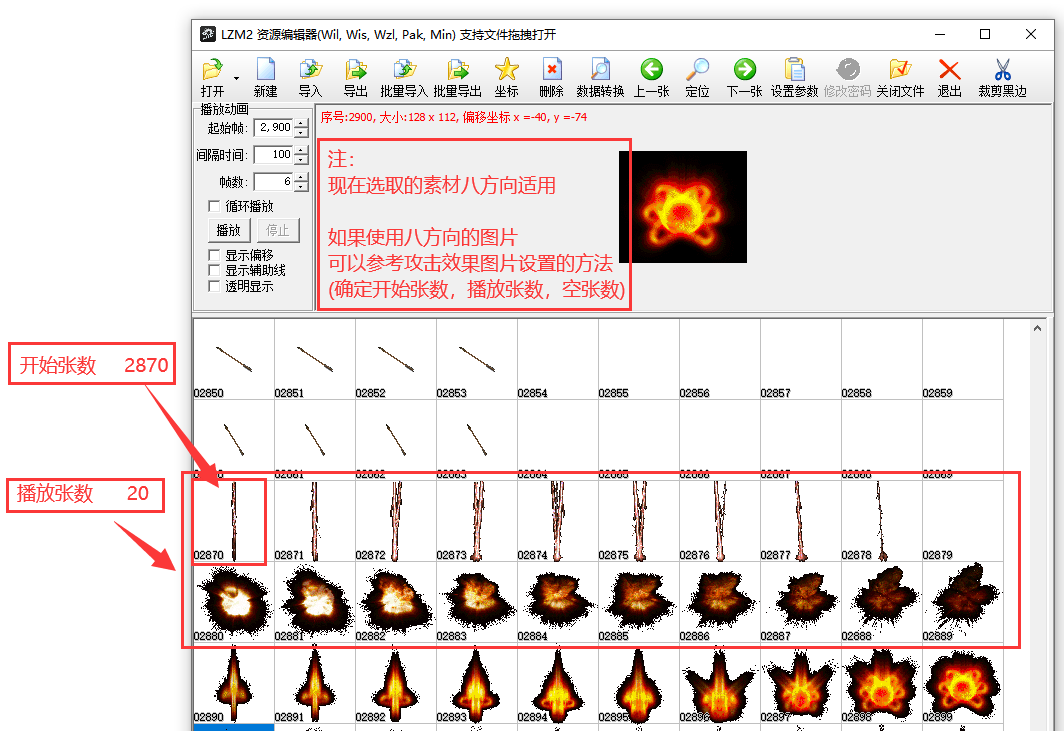Enable the 循环播放 loop checkbox
Screen dimensions: 1064x731
pos(214,206)
